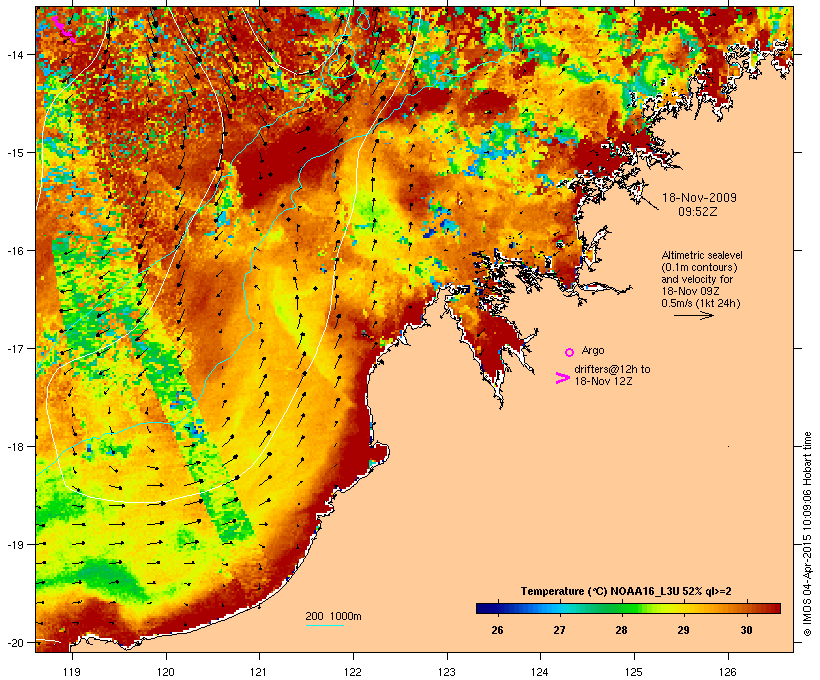820x680 pixels.
Task: Click the '0.5m/s (1kt 24h)' label
Action: (x=701, y=303)
